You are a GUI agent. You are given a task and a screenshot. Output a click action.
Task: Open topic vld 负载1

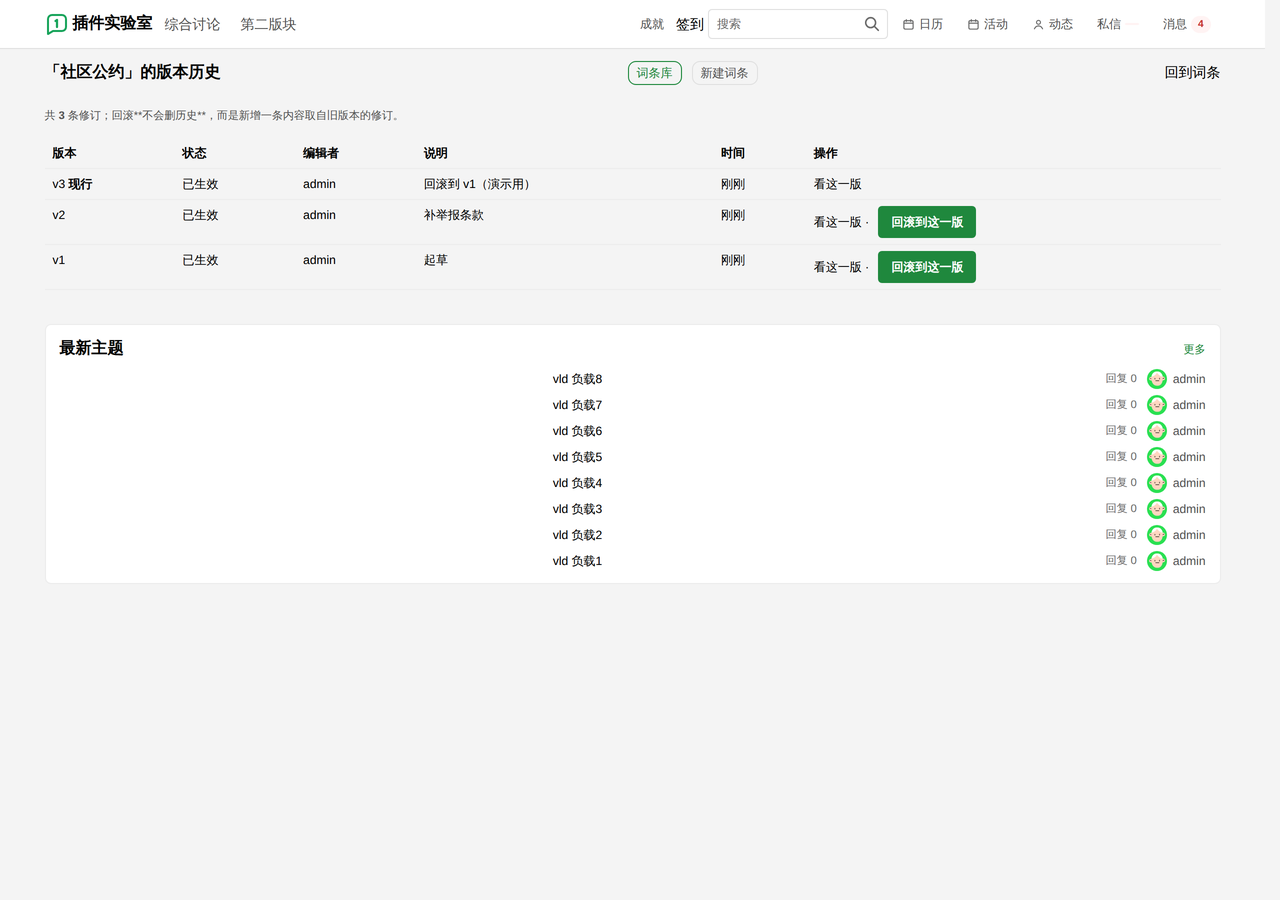[x=577, y=561]
